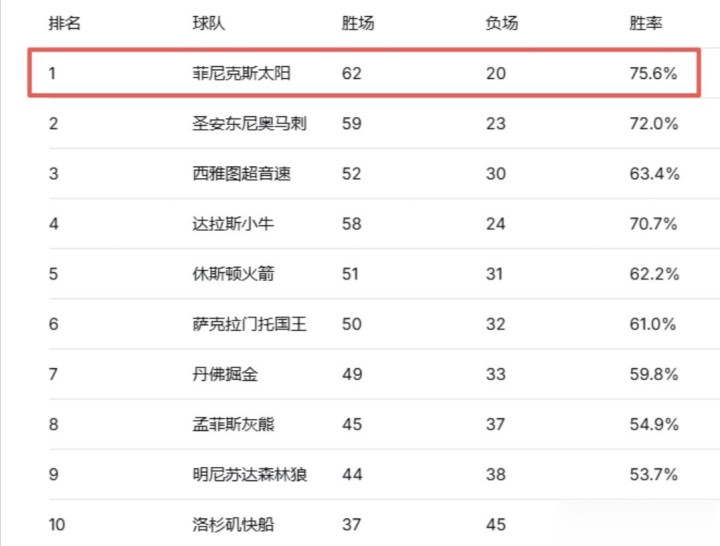
Task: Click the 丹佛掘金 team name
Action: tap(226, 374)
